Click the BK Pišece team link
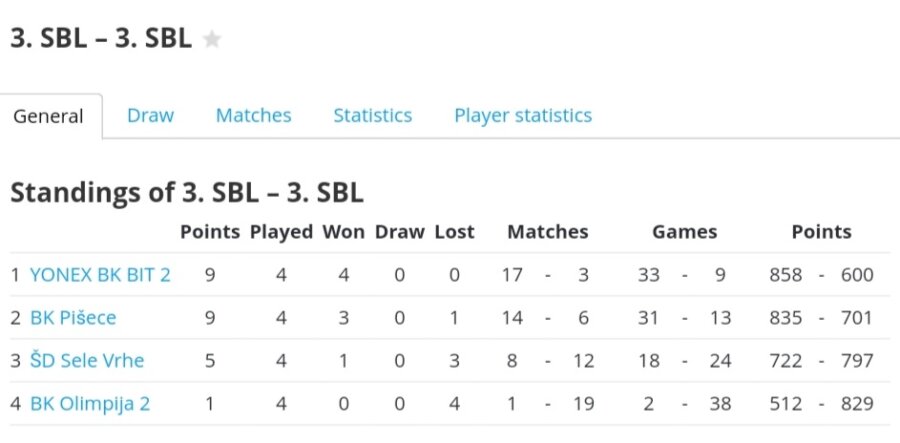The image size is (900, 443). (73, 318)
